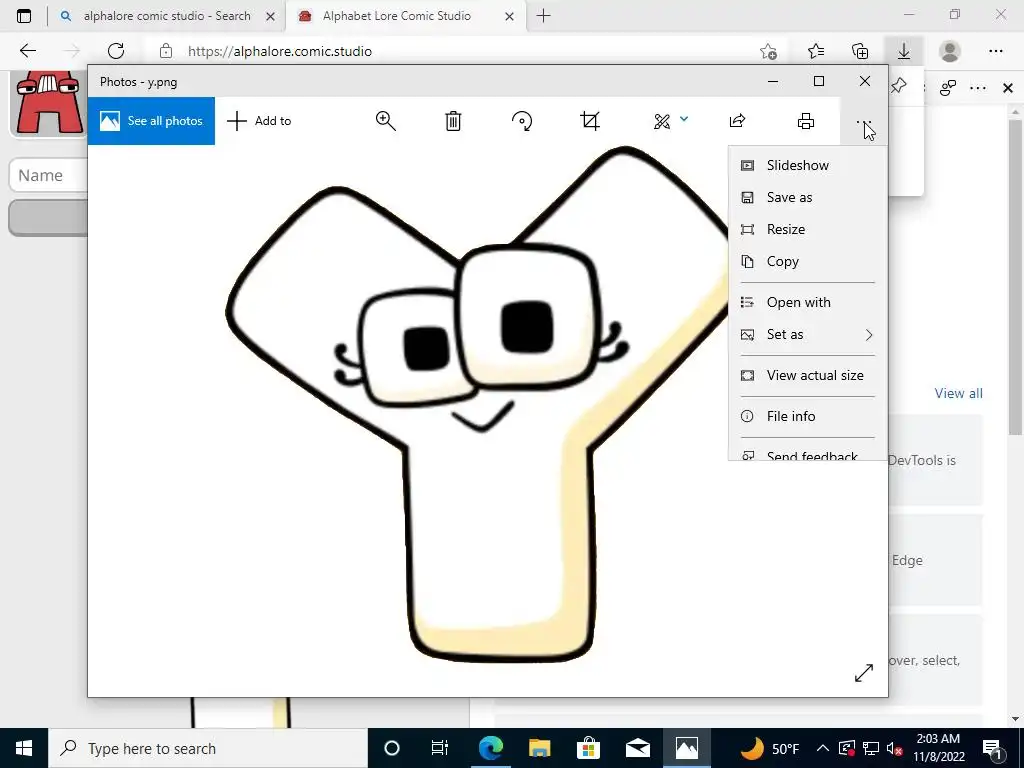This screenshot has width=1024, height=768.
Task: Print the photo using the printer icon
Action: (x=806, y=121)
